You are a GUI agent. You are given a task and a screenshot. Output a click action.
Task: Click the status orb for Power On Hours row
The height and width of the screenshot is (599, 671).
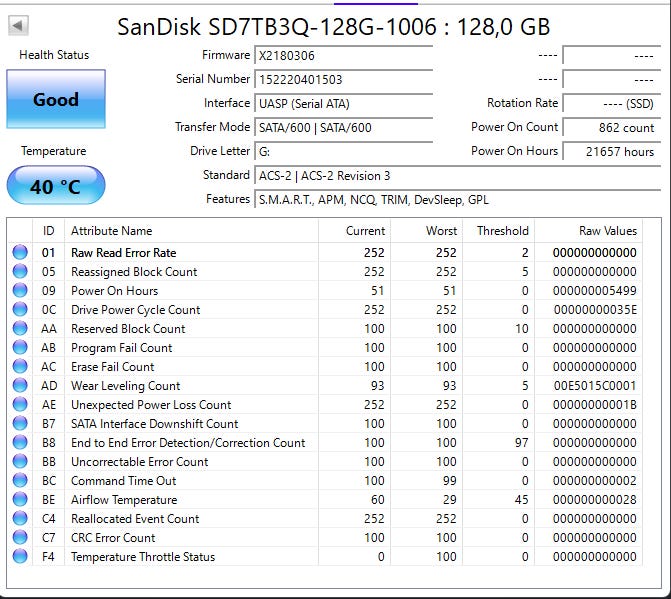20,291
